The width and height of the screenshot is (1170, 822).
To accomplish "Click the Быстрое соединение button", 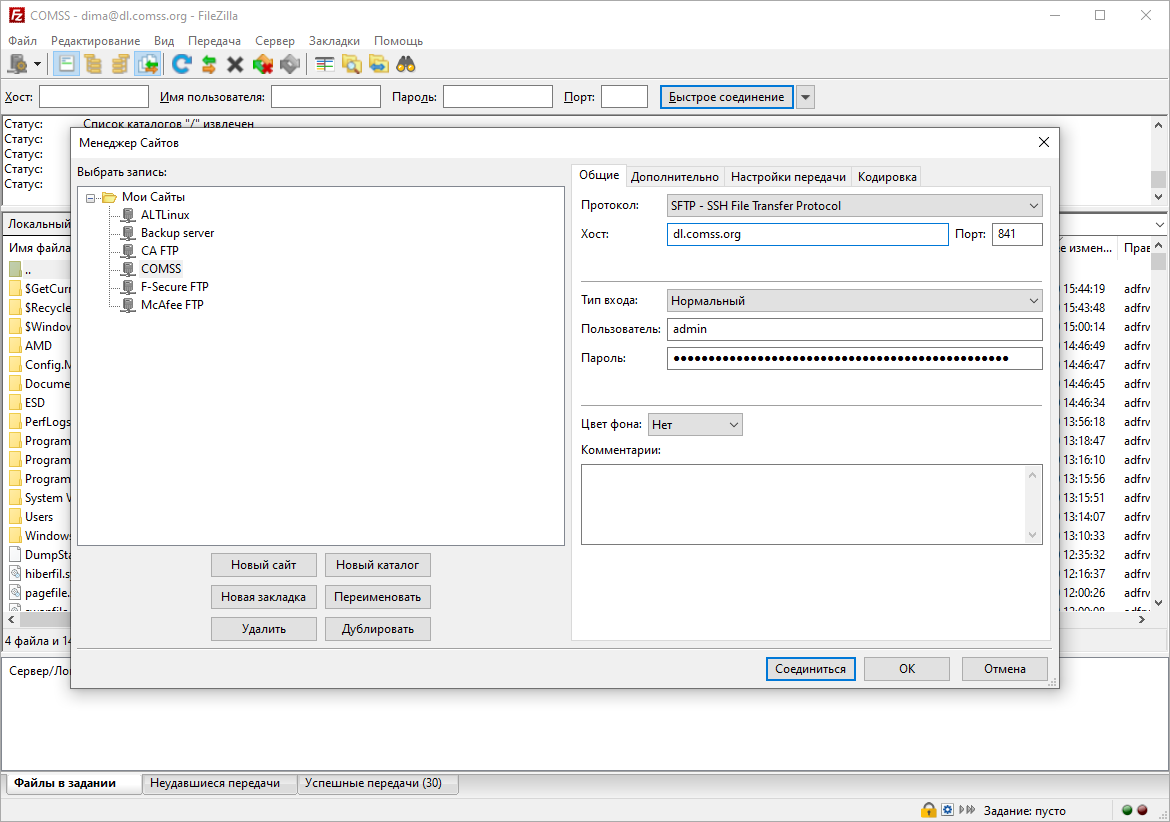I will tap(727, 97).
